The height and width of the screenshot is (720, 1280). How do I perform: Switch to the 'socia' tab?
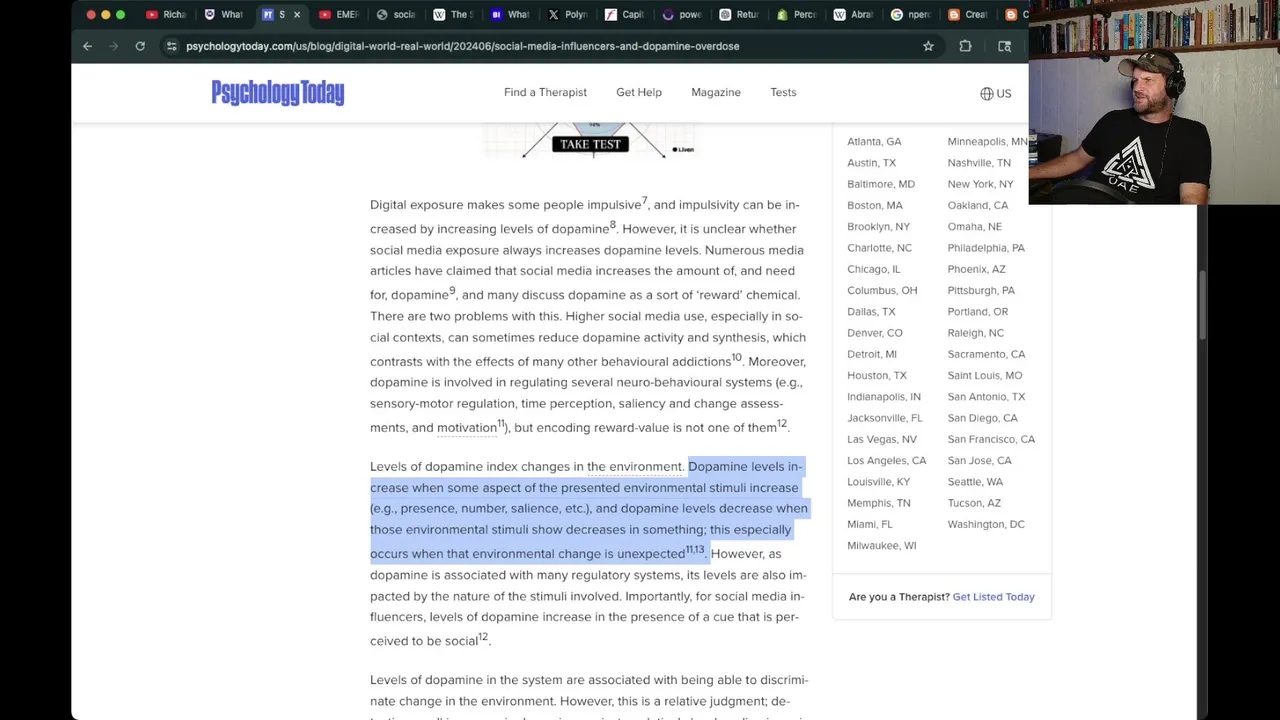point(395,15)
